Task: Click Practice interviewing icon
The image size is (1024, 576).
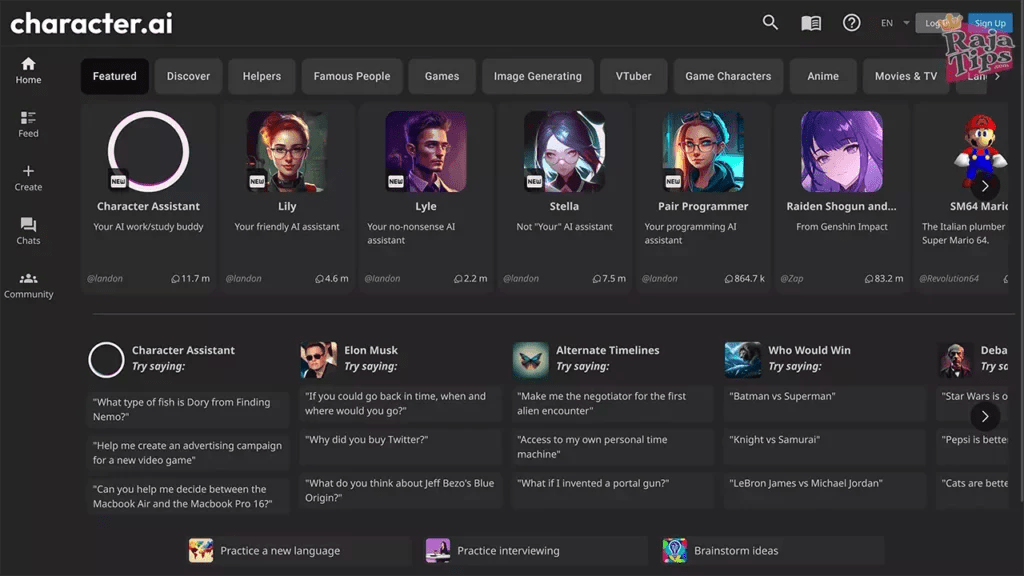Action: (438, 551)
